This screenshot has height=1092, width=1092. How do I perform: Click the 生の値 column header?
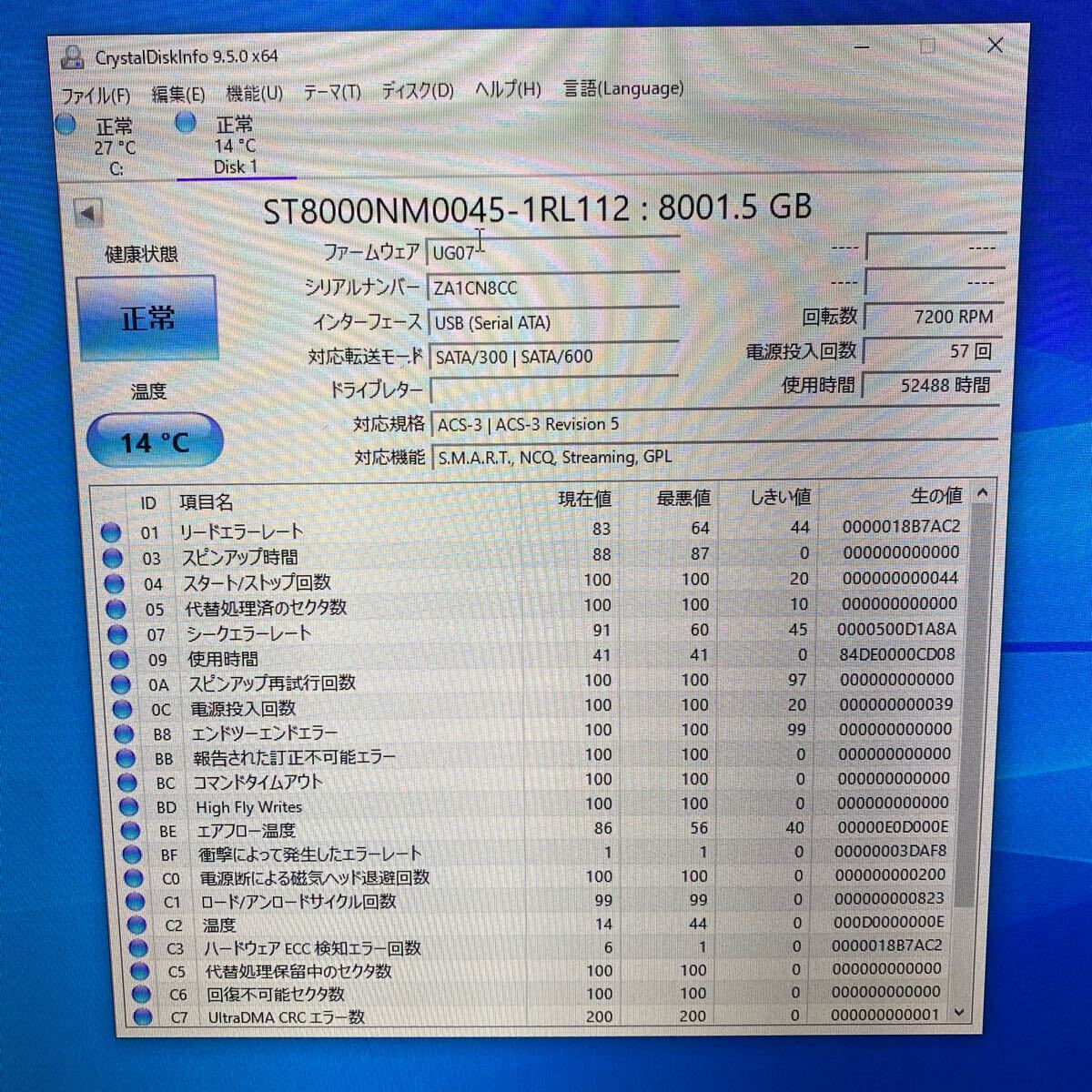(x=936, y=496)
